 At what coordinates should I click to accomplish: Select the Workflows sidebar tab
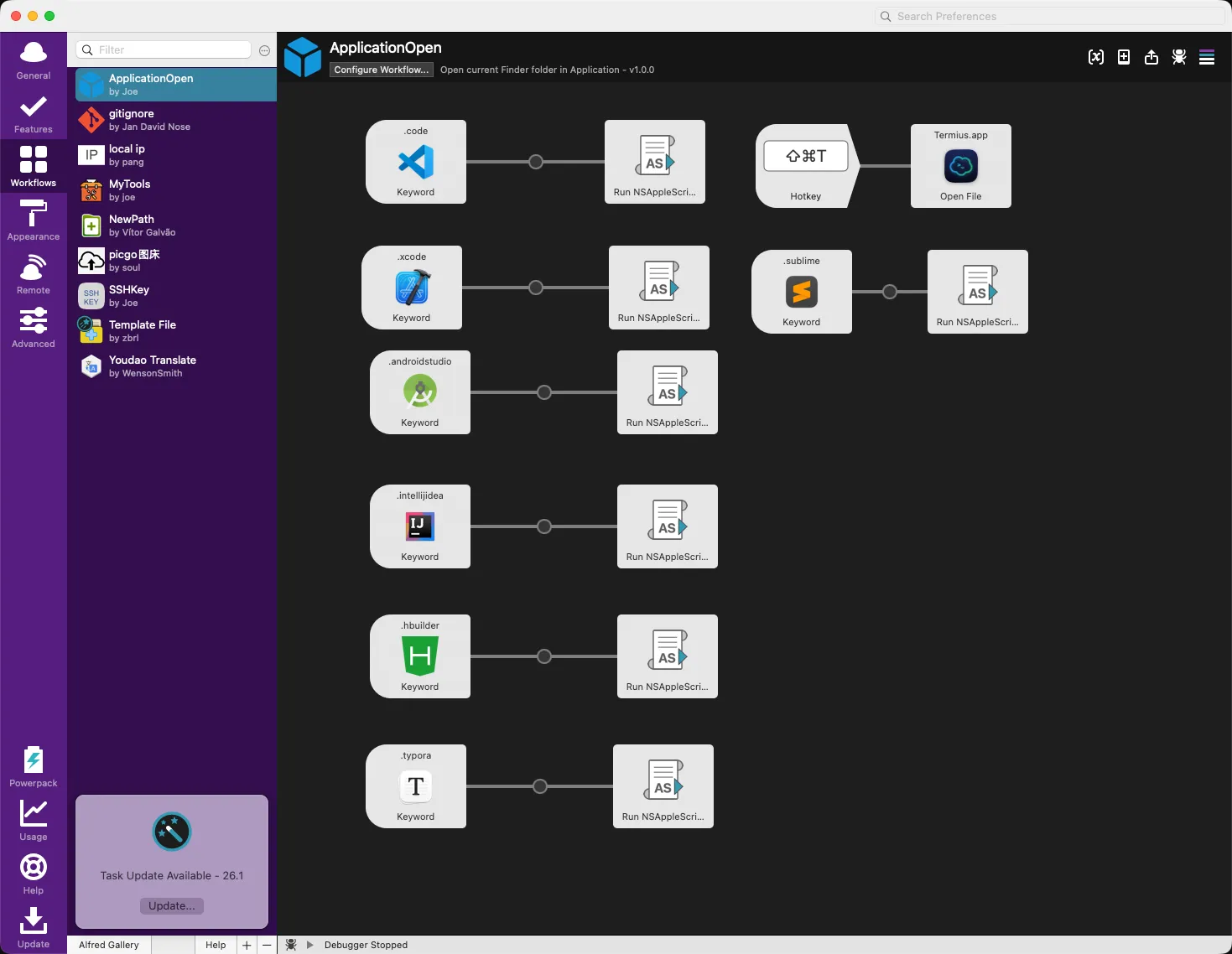coord(34,166)
